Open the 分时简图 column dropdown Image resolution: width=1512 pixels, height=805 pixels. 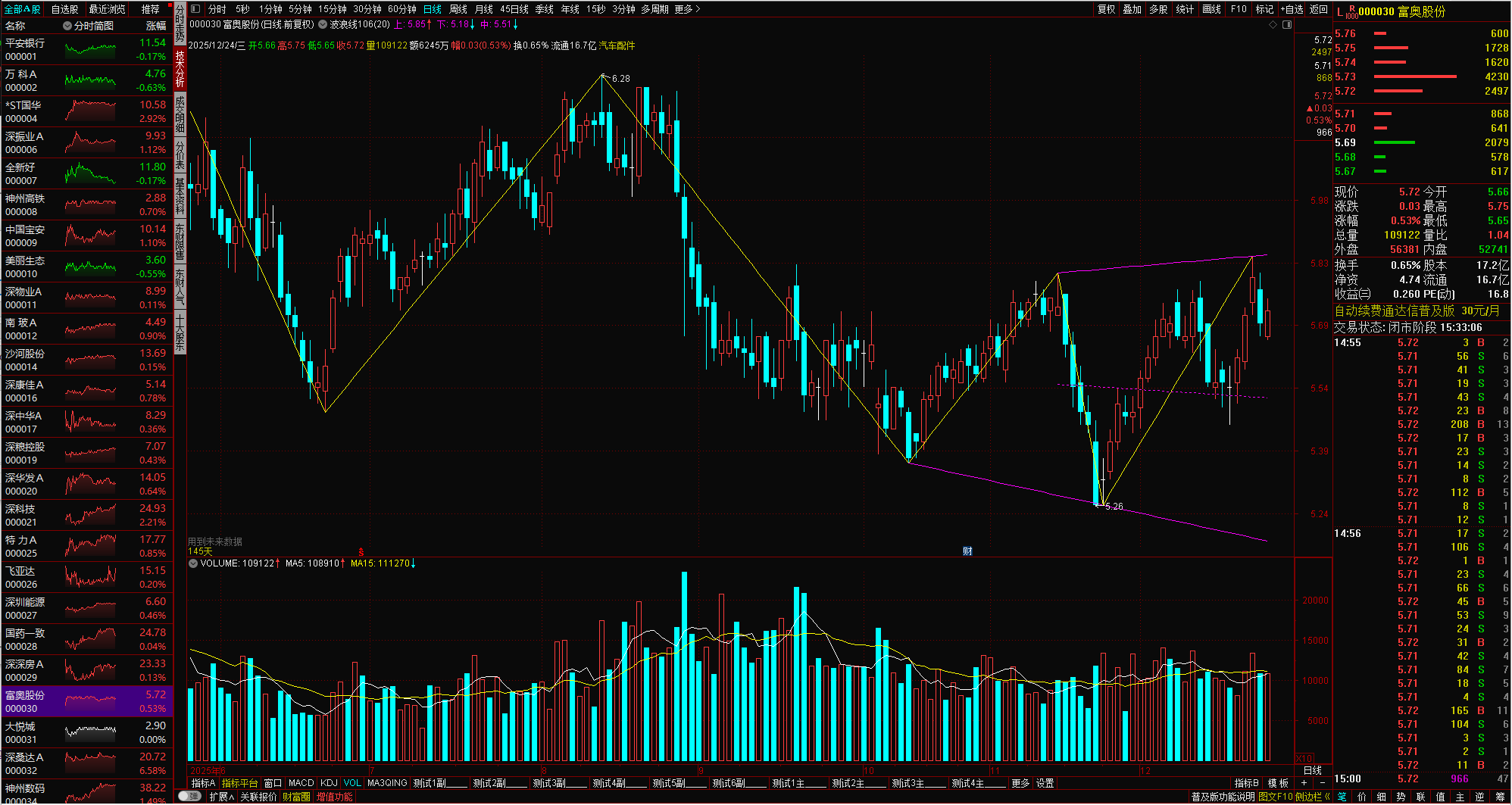(x=67, y=26)
